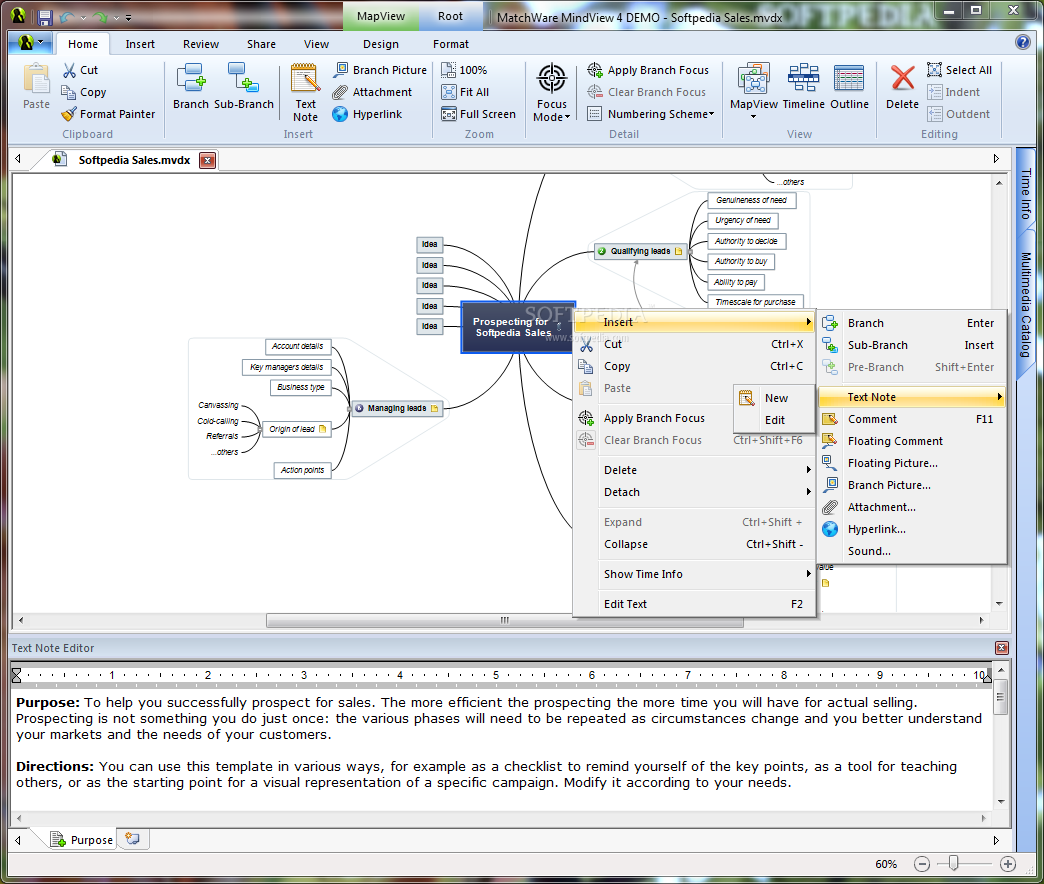Image resolution: width=1044 pixels, height=884 pixels.
Task: Select Floating Comment menu entry
Action: (x=912, y=441)
